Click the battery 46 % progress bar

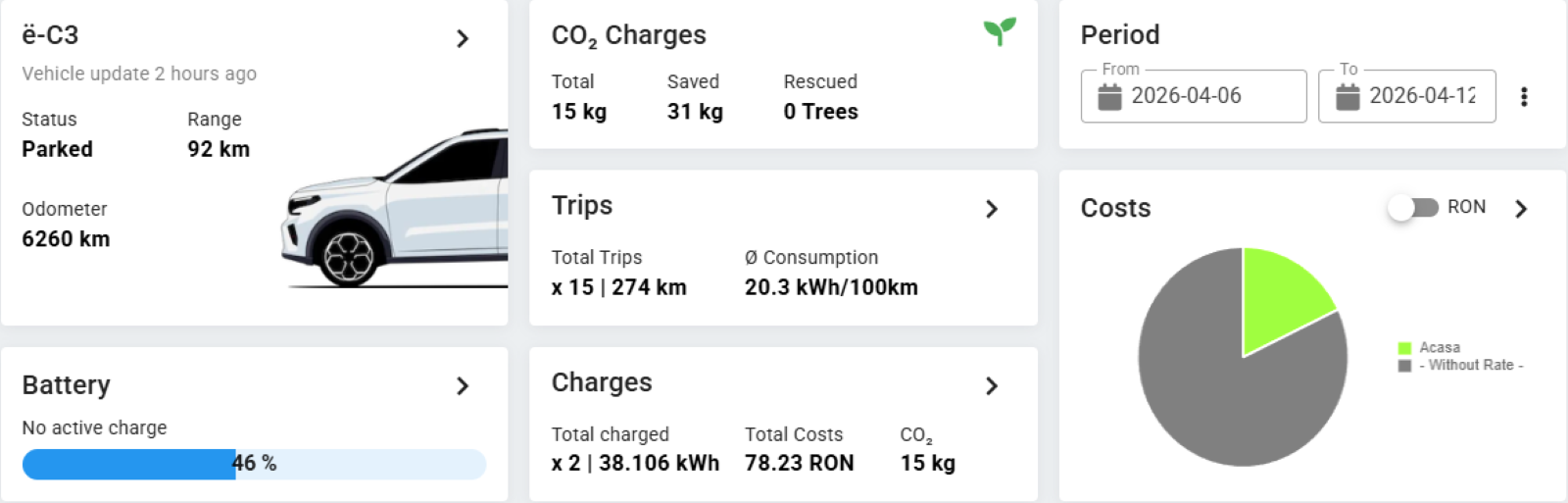254,464
